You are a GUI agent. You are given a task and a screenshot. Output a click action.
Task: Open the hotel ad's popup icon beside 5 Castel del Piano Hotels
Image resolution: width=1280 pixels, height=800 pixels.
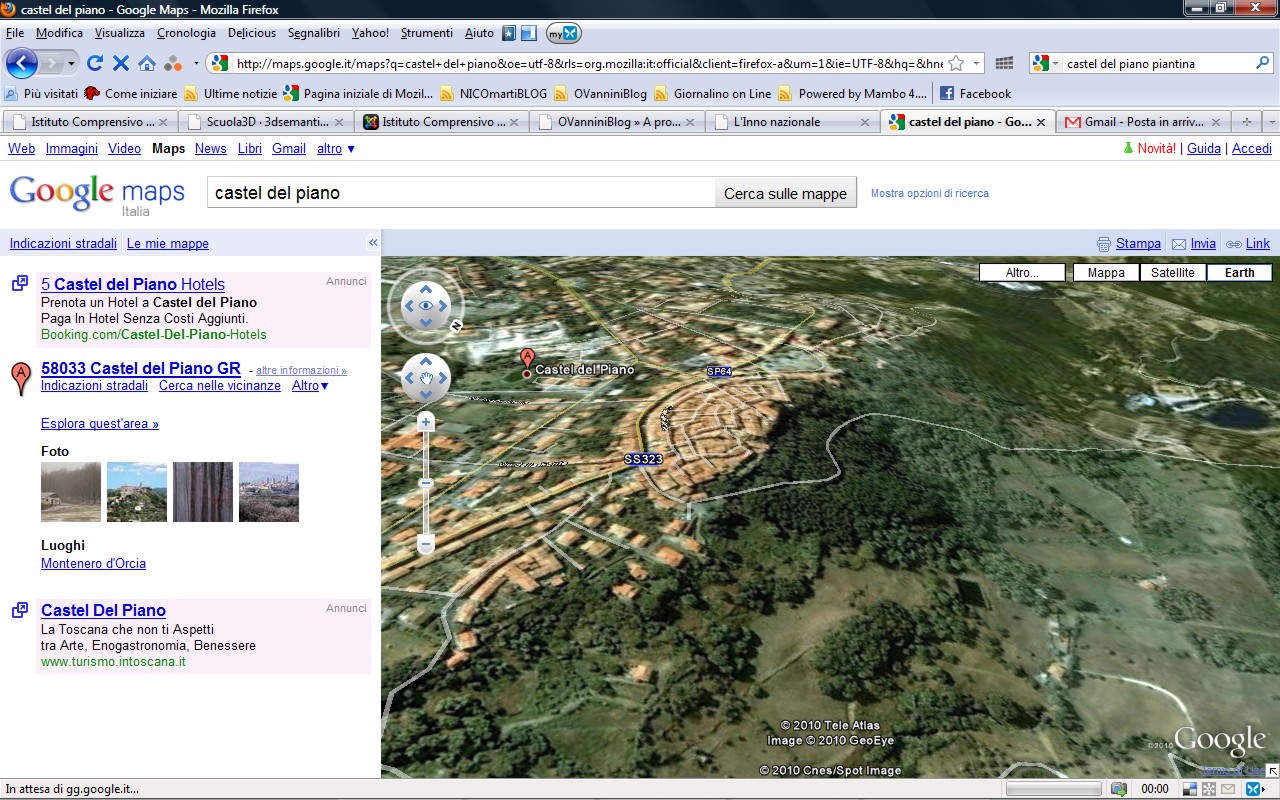pos(19,283)
